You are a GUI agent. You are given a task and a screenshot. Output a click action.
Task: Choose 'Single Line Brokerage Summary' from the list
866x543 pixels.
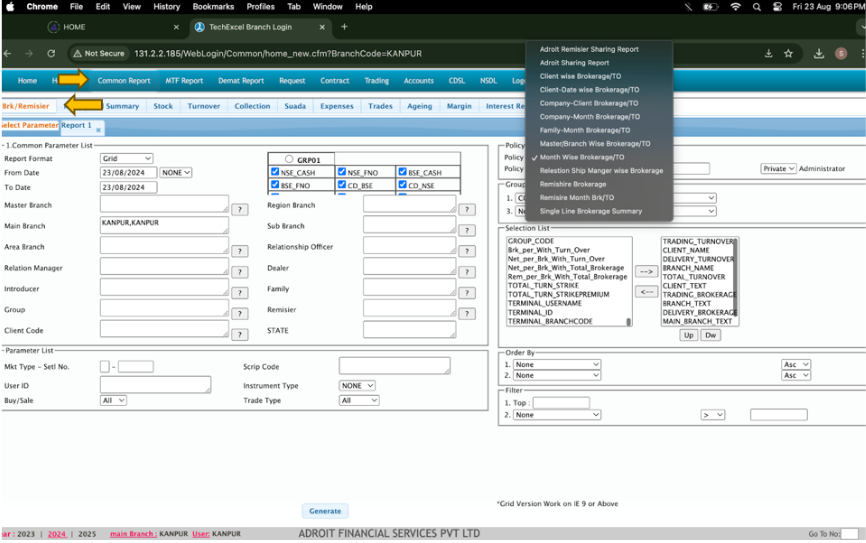[x=590, y=211]
